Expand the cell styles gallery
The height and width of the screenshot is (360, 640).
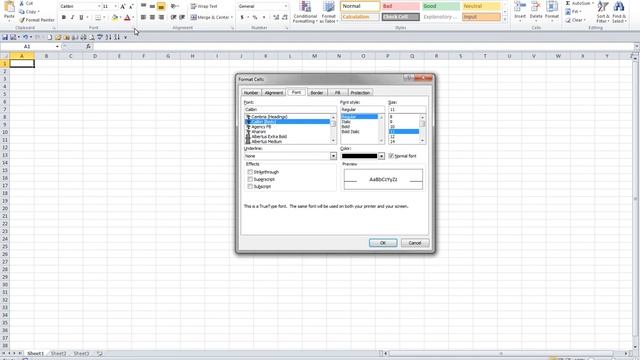505,20
